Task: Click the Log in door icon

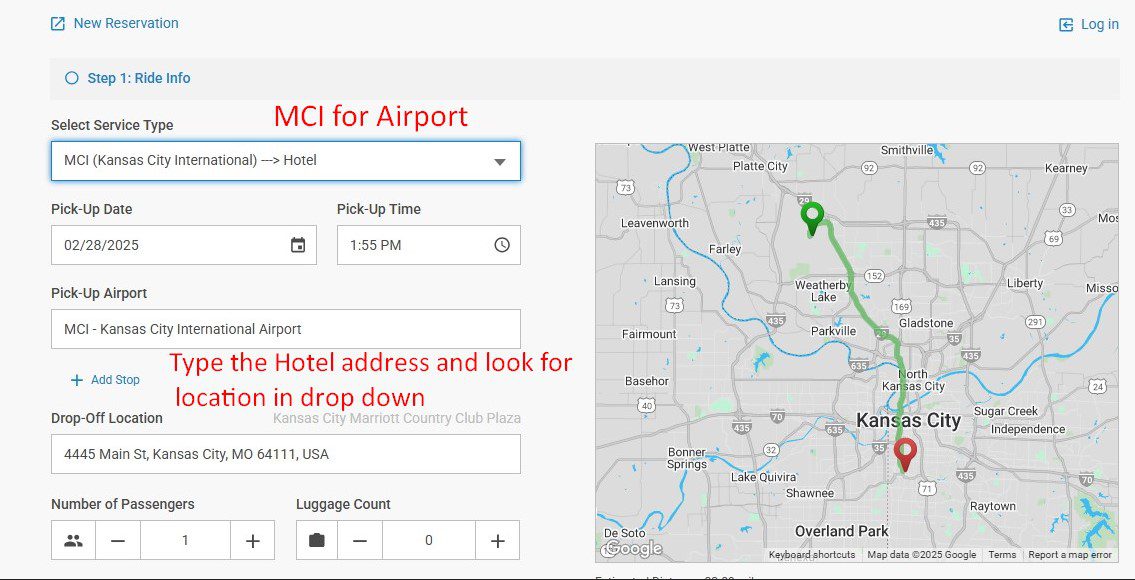Action: coord(1066,25)
